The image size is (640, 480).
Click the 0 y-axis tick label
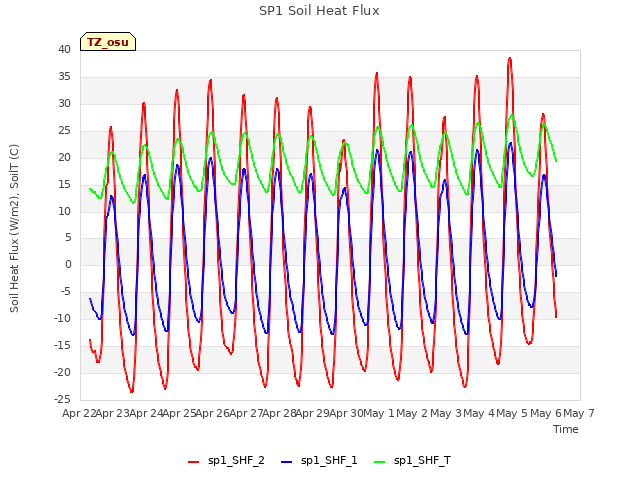pyautogui.click(x=68, y=264)
